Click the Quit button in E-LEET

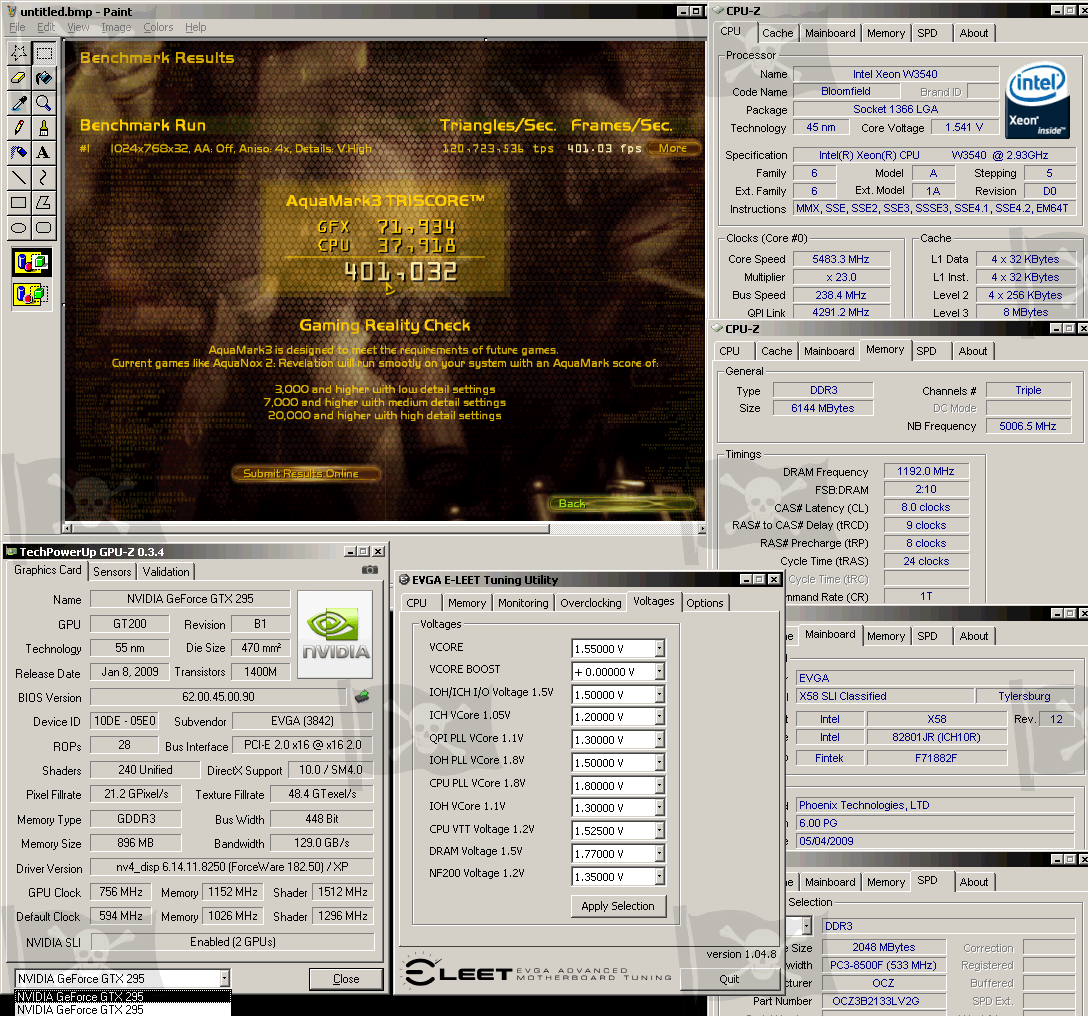click(729, 979)
